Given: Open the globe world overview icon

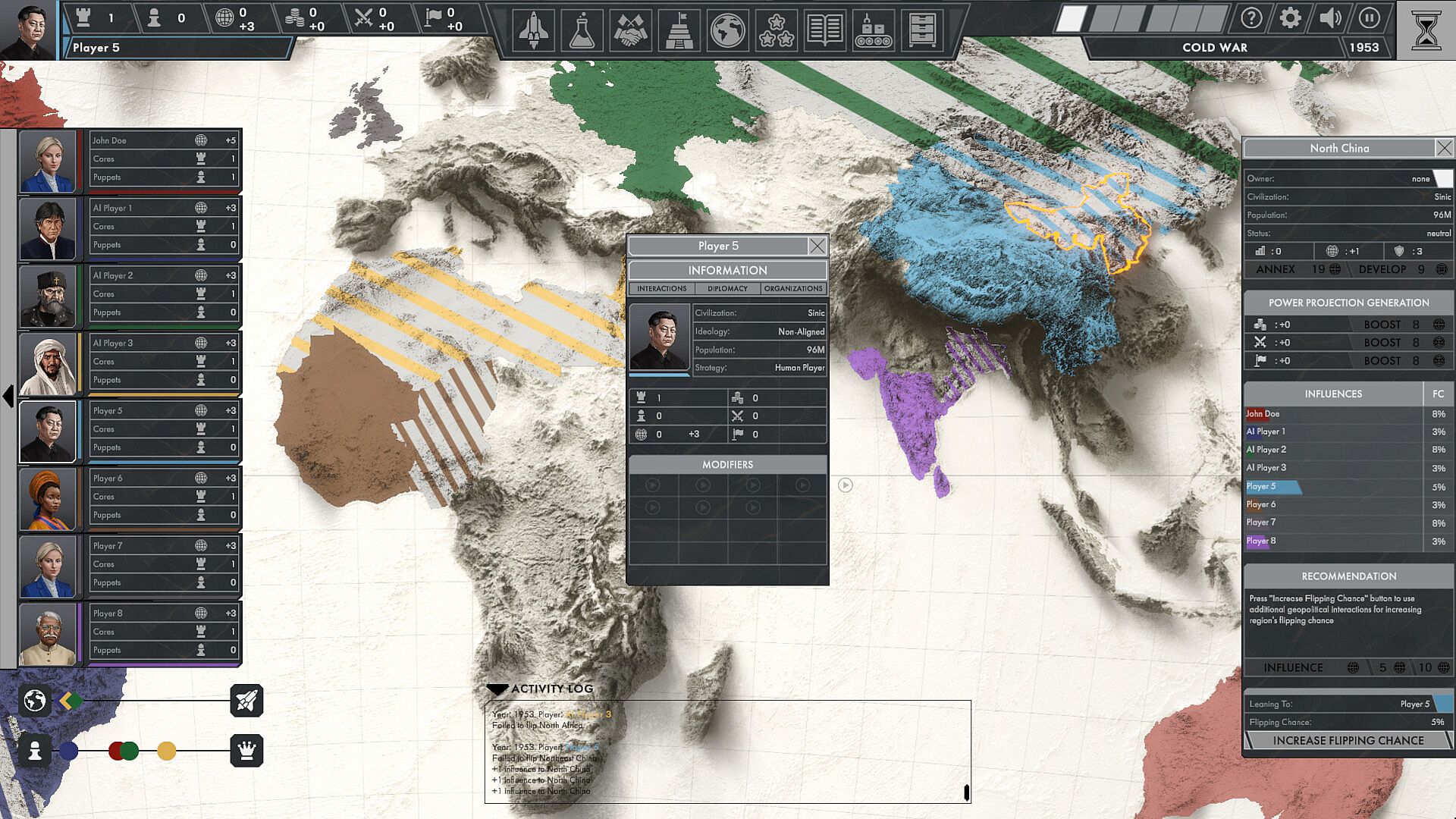Looking at the screenshot, I should [x=727, y=30].
